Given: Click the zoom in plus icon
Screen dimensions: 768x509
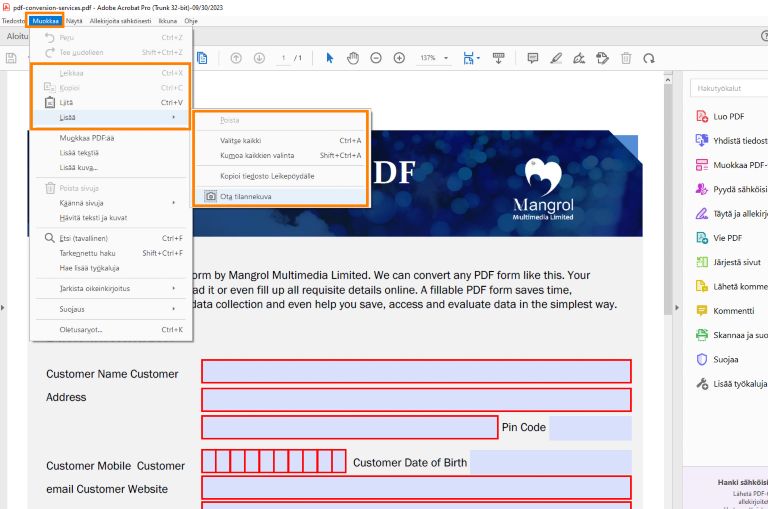Looking at the screenshot, I should [x=399, y=58].
